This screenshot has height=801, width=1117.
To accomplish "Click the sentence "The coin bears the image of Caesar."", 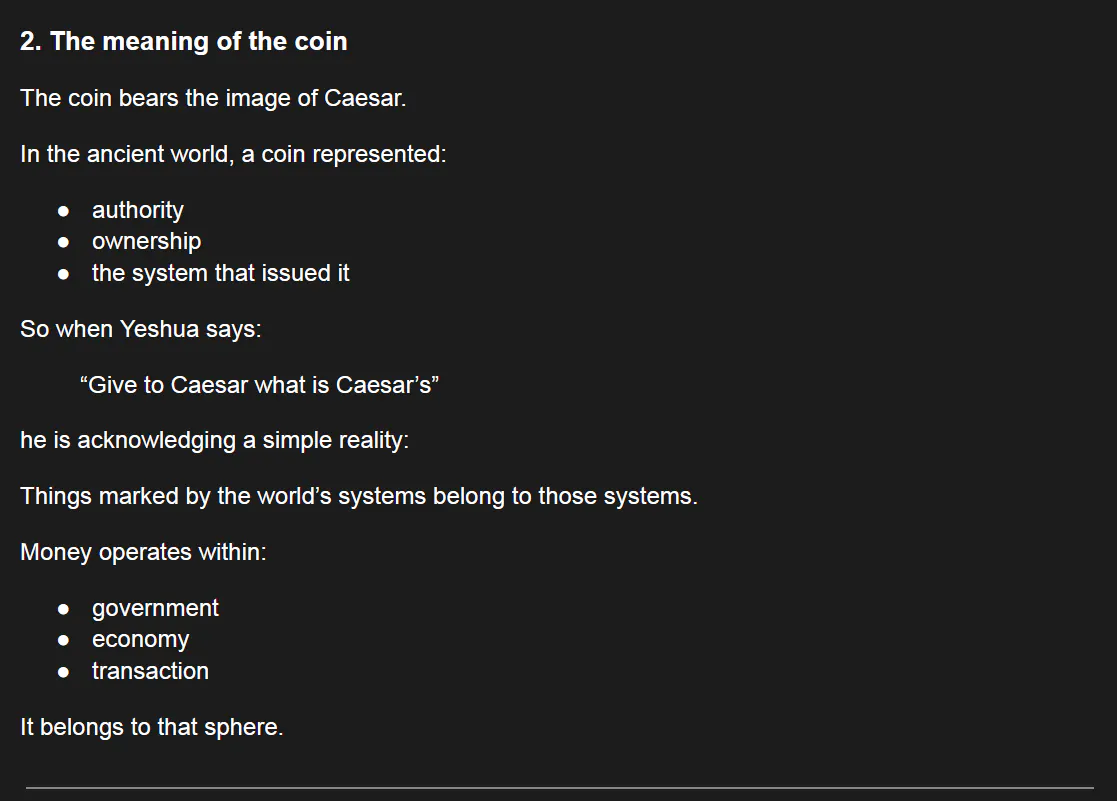I will [x=213, y=98].
